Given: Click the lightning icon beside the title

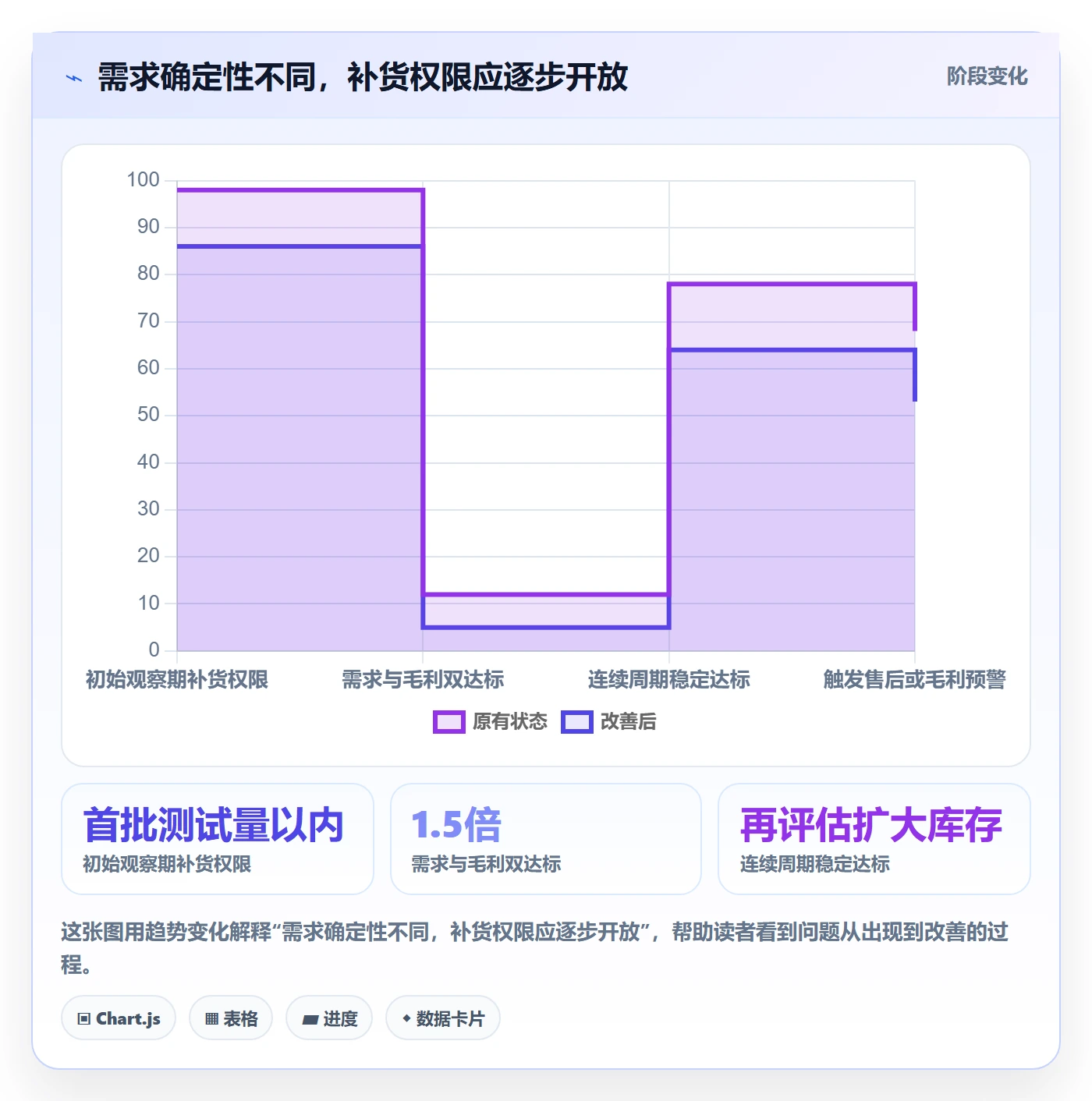Looking at the screenshot, I should 74,78.
